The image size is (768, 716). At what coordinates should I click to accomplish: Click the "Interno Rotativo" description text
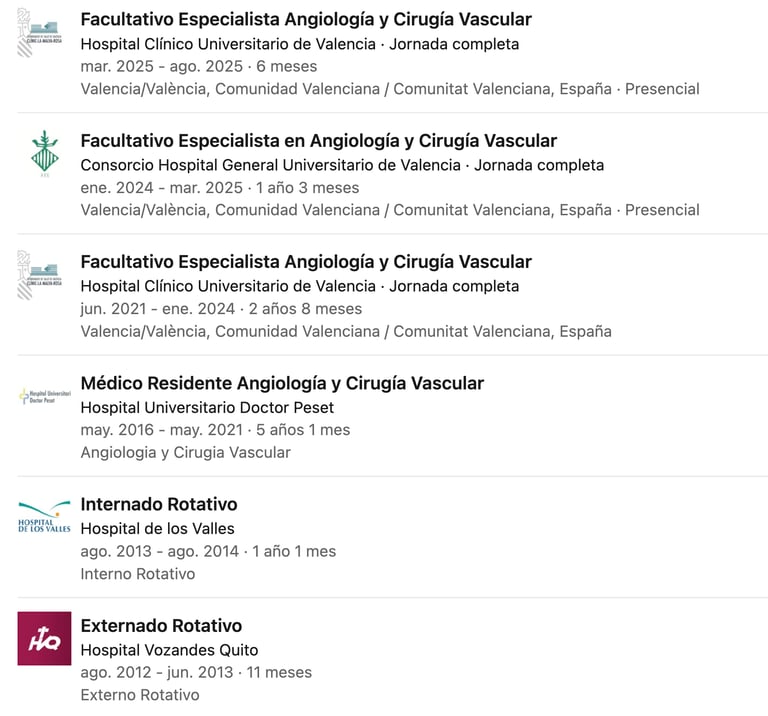[137, 574]
